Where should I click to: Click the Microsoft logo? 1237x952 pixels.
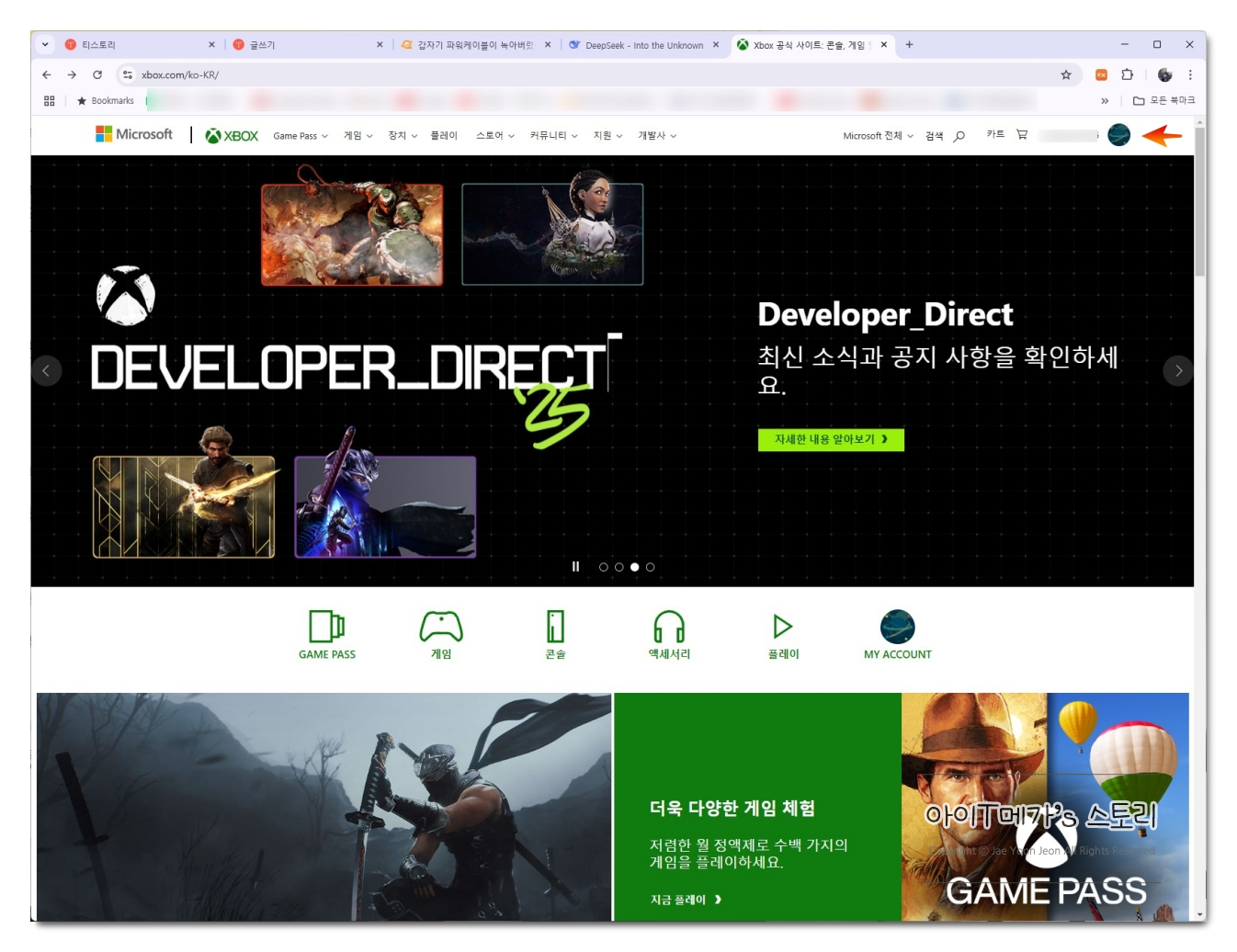[134, 134]
